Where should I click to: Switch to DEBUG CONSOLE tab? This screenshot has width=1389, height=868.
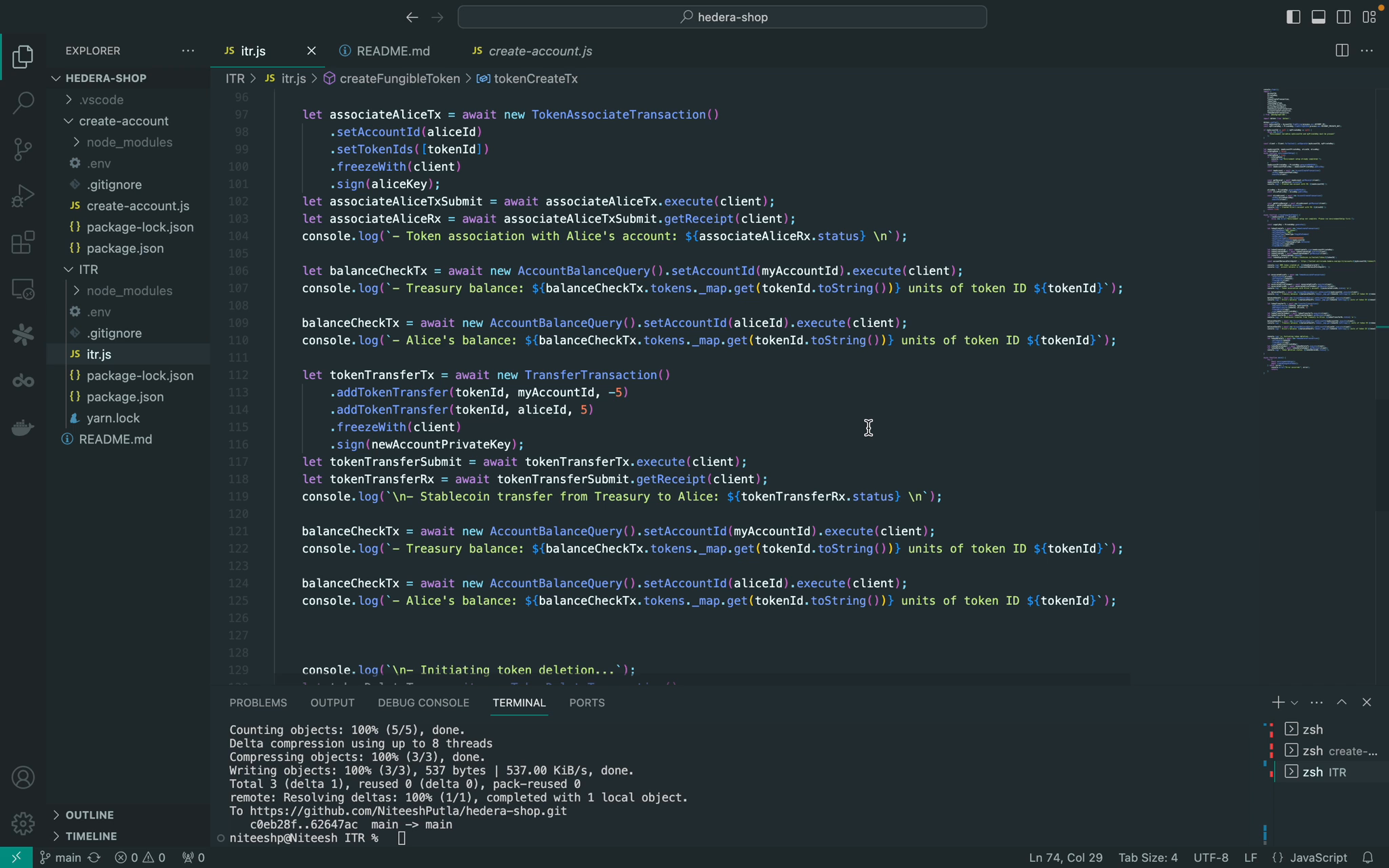pos(423,703)
